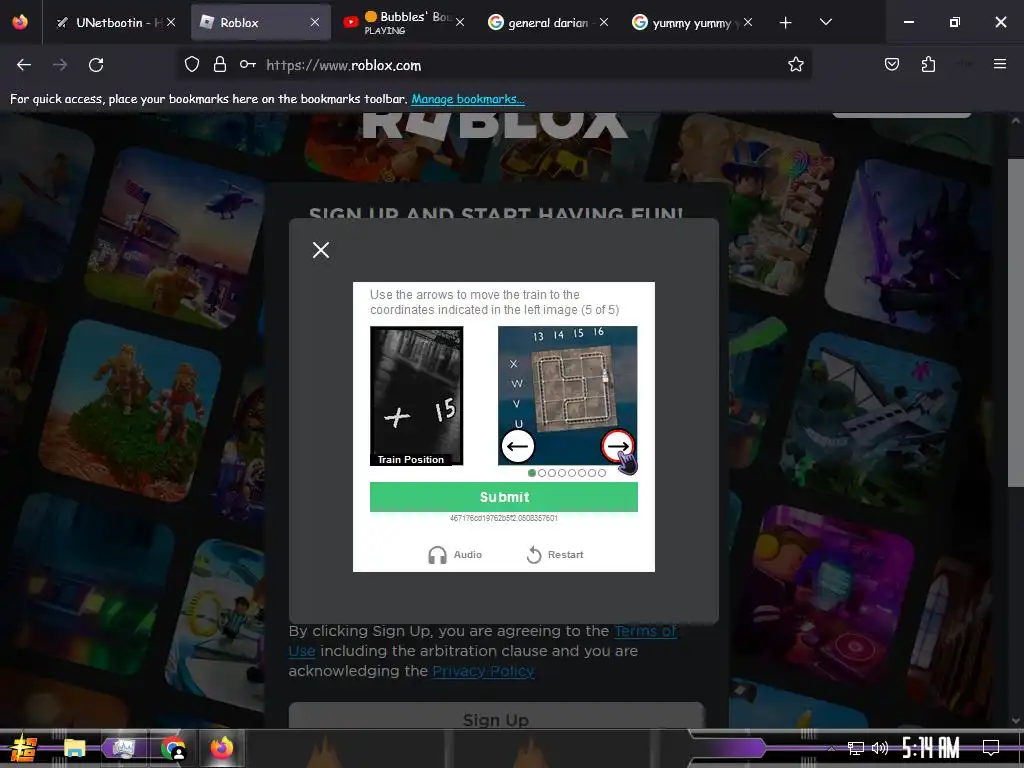Restart the captcha challenge
The height and width of the screenshot is (768, 1024).
pos(554,554)
